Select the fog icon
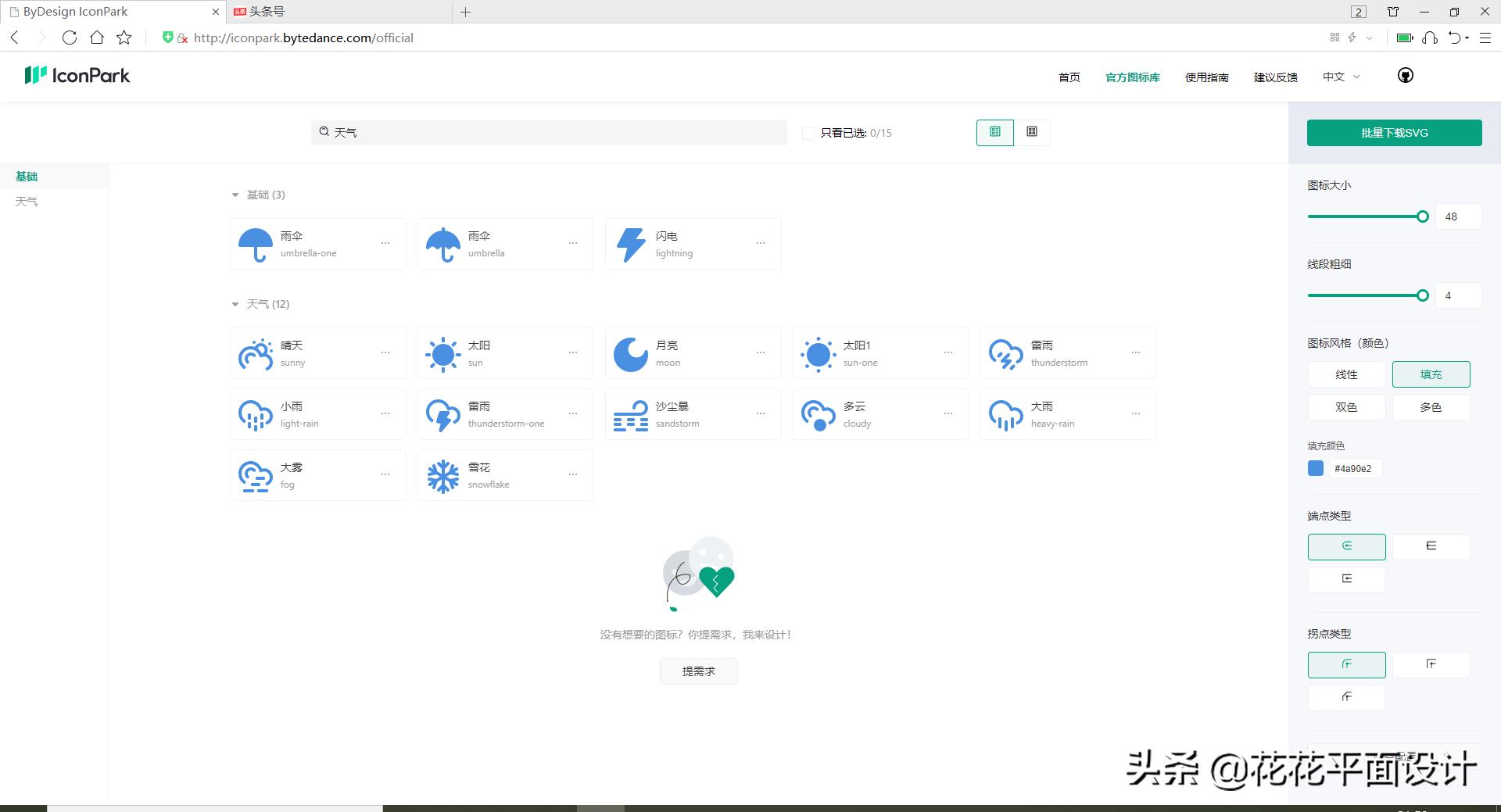The width and height of the screenshot is (1501, 812). pos(255,476)
